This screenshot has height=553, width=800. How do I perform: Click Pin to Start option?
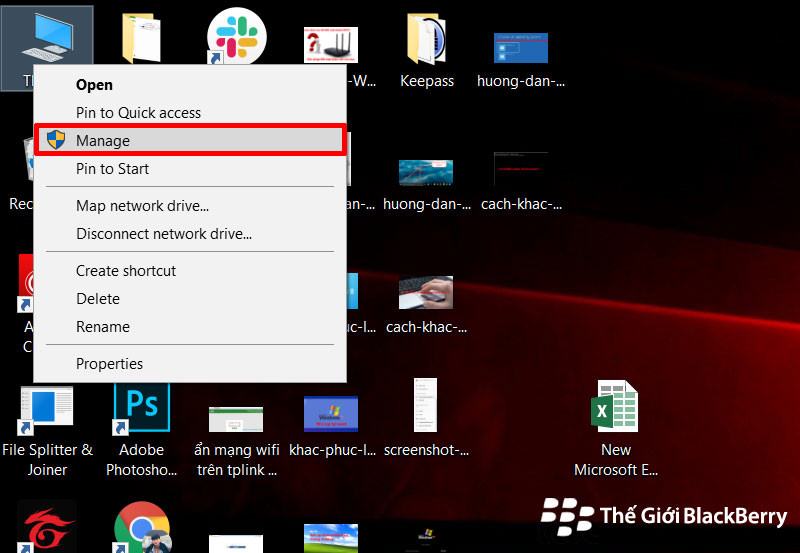[x=112, y=169]
